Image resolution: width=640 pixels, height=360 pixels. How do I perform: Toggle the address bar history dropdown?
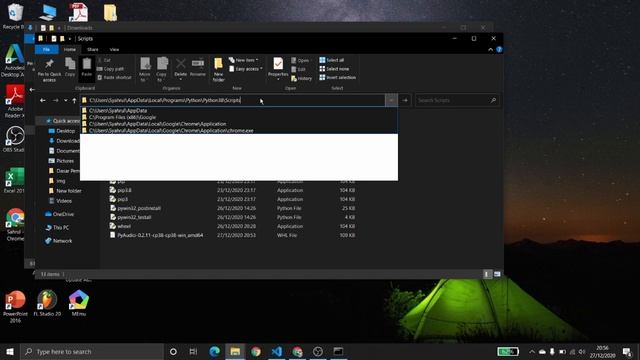(391, 100)
